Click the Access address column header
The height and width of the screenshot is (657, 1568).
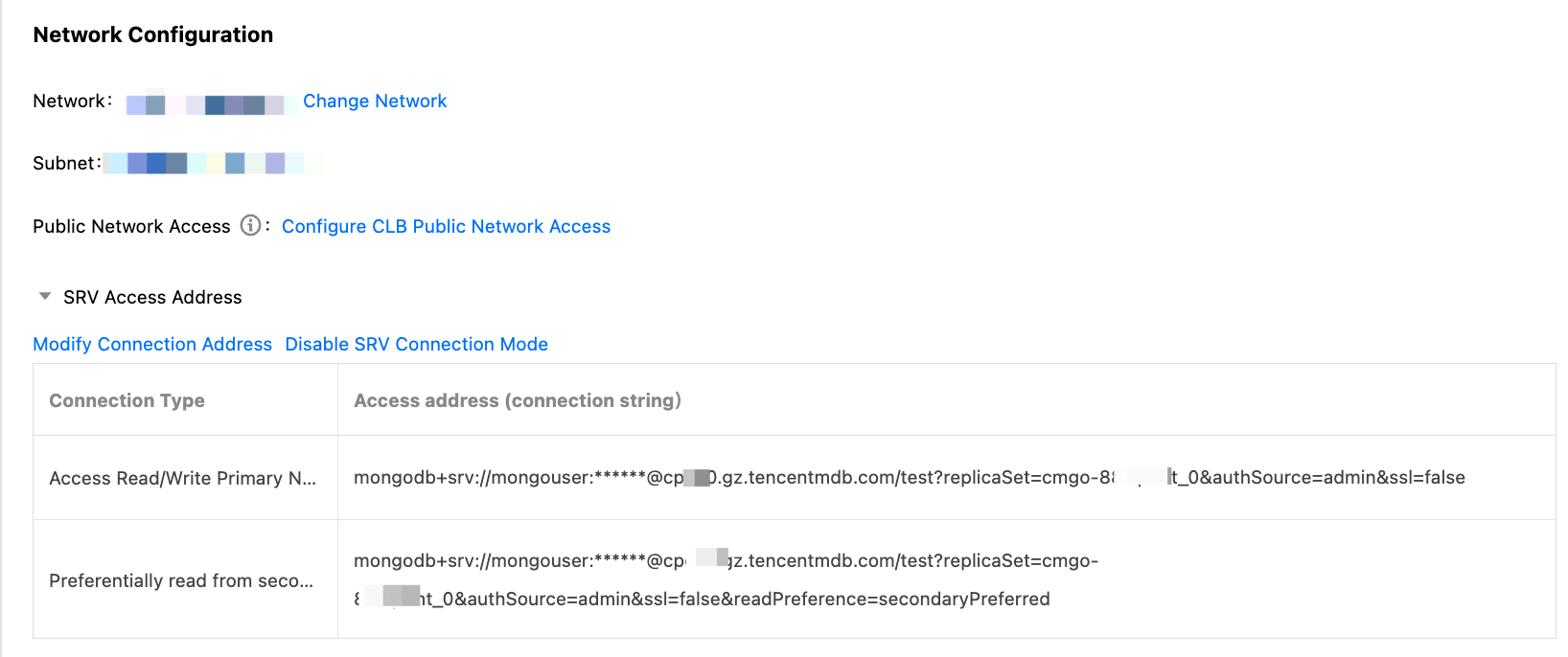coord(518,400)
